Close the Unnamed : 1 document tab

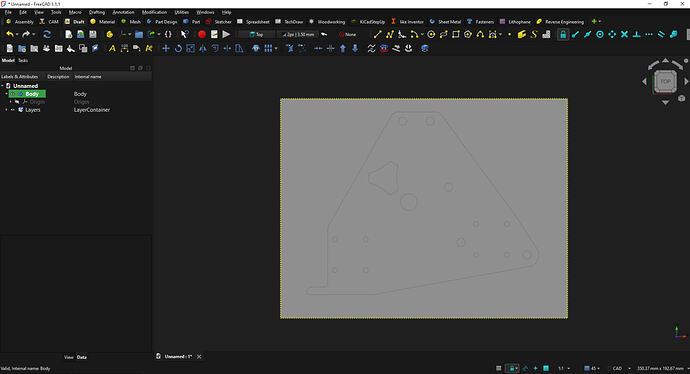[x=199, y=356]
